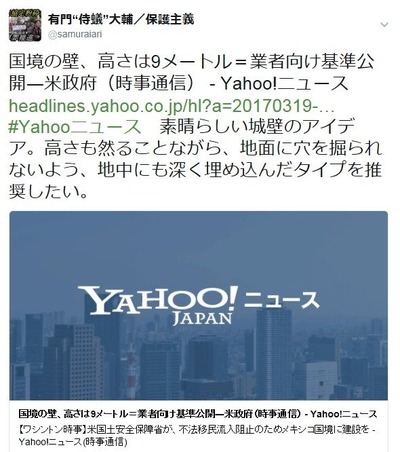Visit the @samuraiari handle
The image size is (400, 452).
click(75, 34)
